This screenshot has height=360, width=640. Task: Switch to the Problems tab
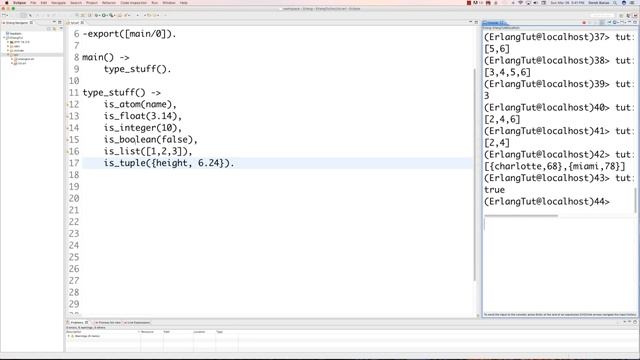point(78,322)
